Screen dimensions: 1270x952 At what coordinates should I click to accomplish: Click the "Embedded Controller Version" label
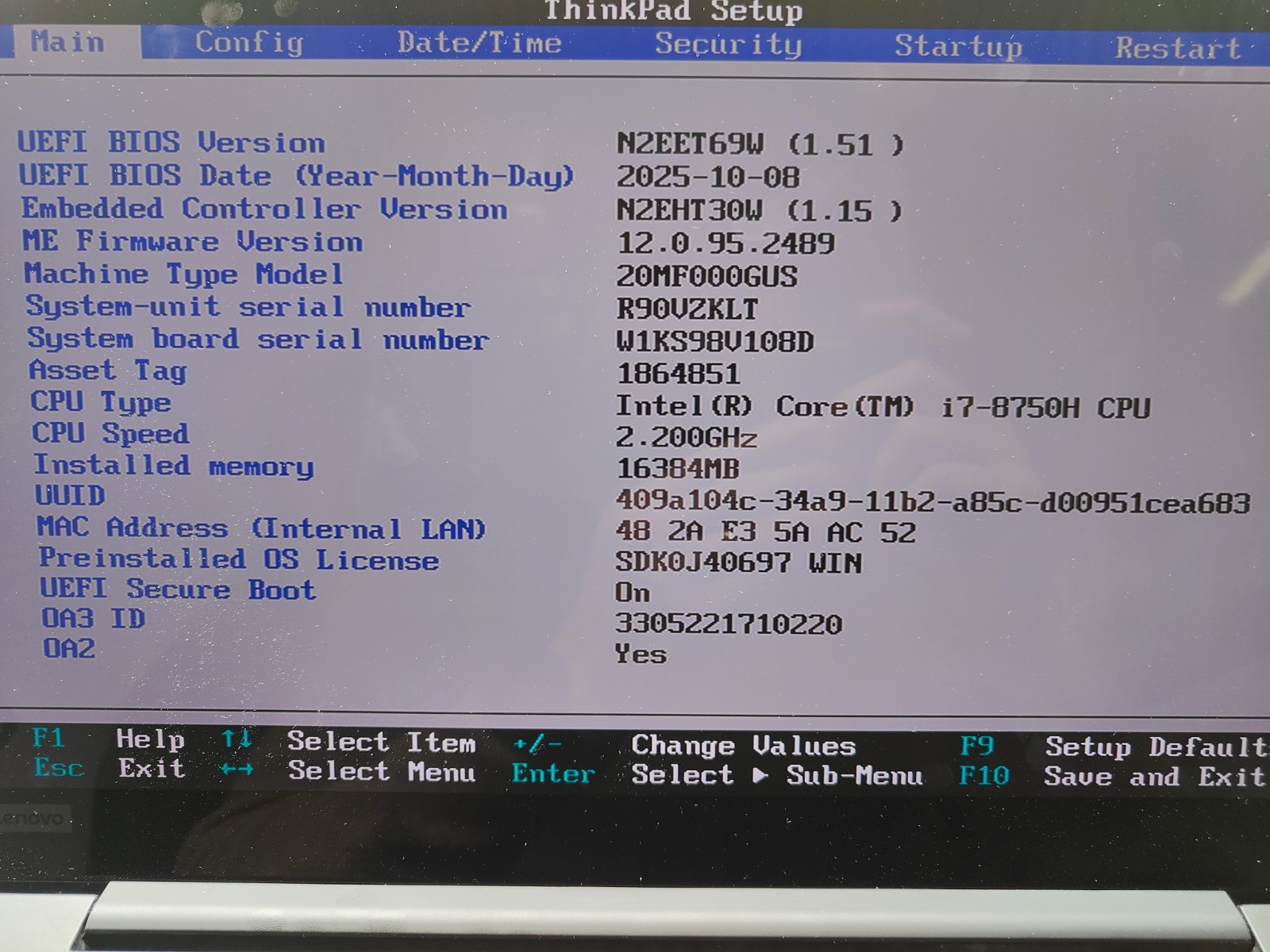coord(264,209)
